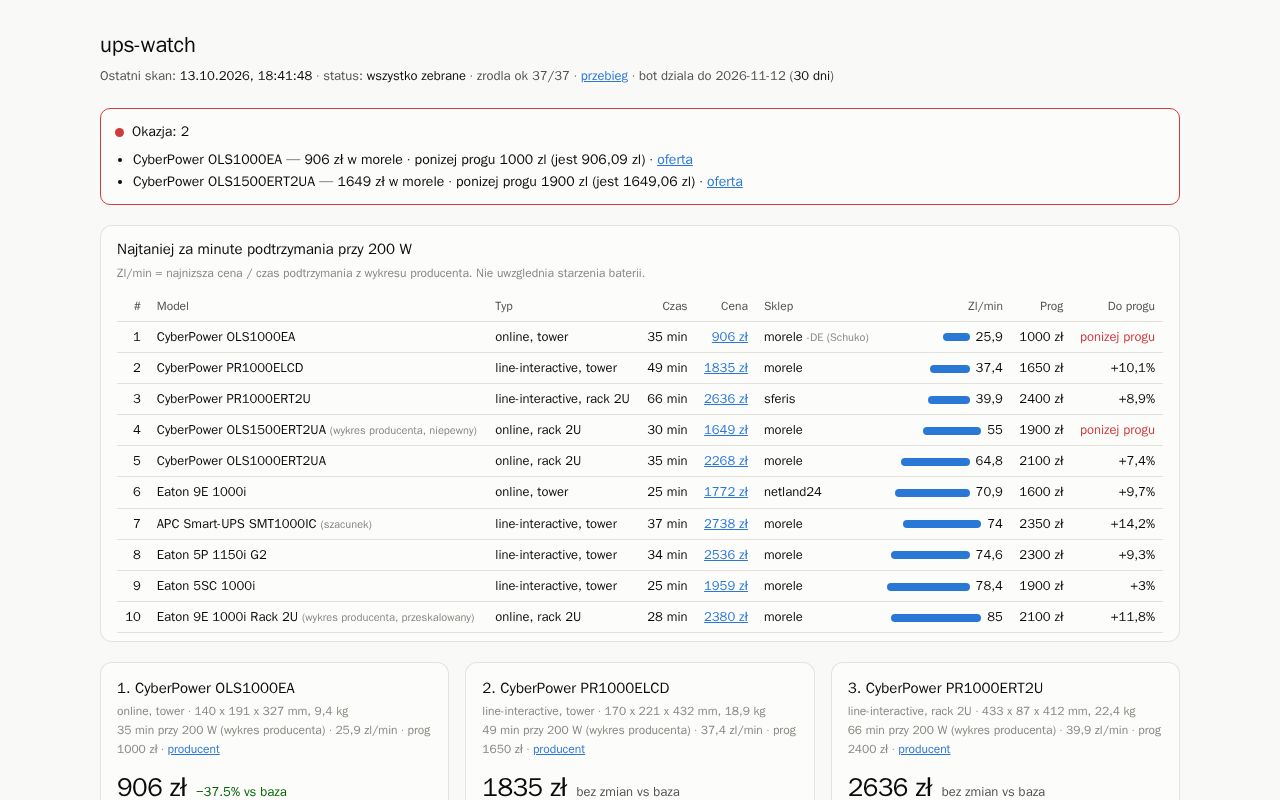This screenshot has height=800, width=1280.
Task: Click 'Najtaniej za minute podtrzymania przy 200 W' heading
Action: tap(264, 250)
